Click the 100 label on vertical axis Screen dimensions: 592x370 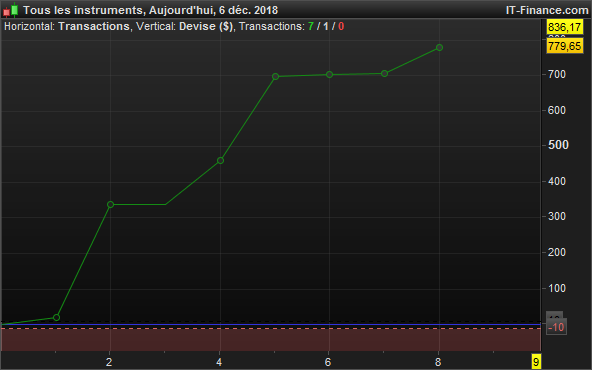click(557, 288)
